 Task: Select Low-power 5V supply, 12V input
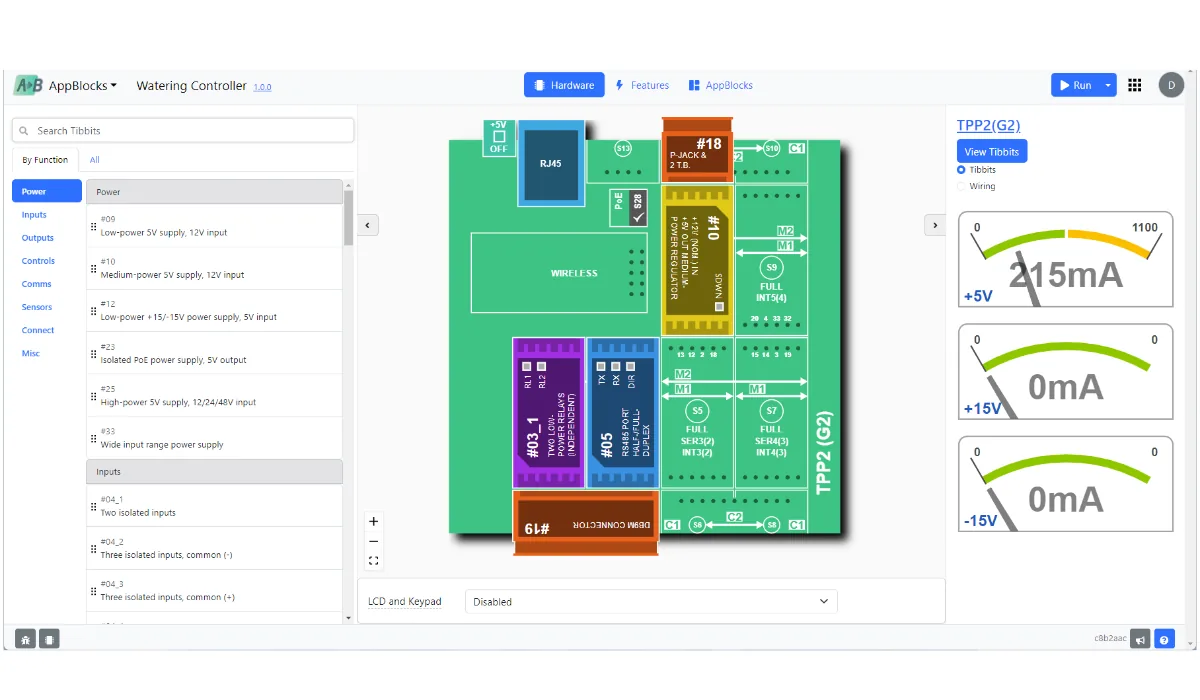(214, 226)
